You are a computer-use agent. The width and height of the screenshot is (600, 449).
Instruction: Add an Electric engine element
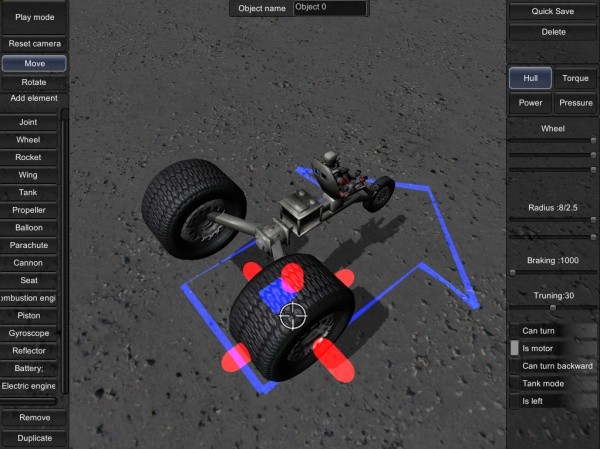[x=28, y=386]
